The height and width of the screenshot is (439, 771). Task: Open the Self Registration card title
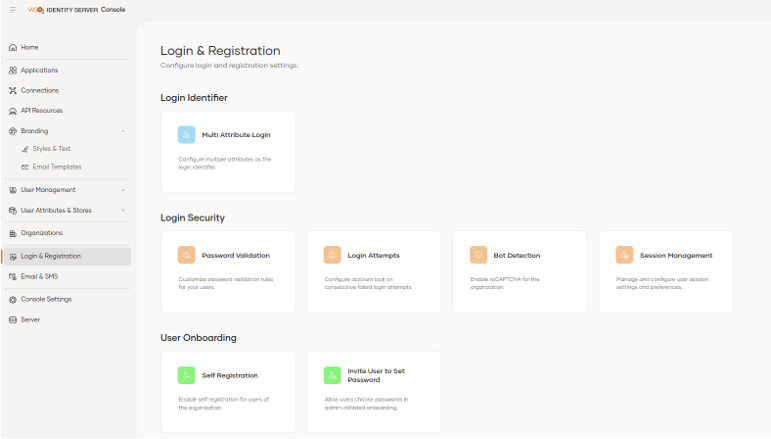click(230, 376)
